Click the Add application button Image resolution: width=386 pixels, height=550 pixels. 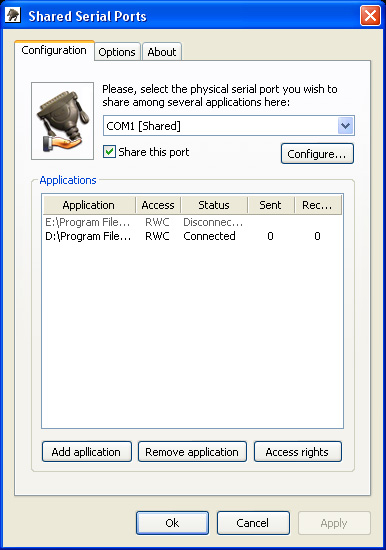pos(87,452)
